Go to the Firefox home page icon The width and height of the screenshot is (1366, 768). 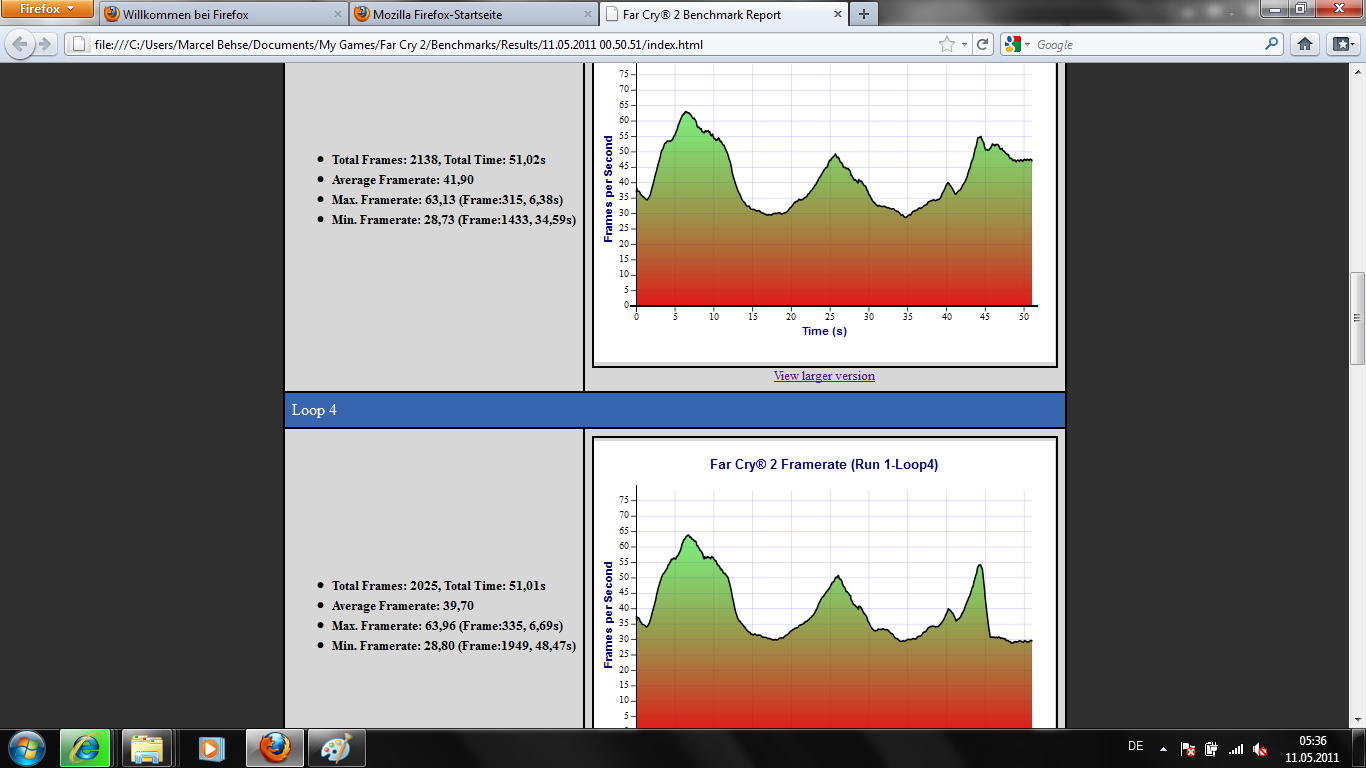pos(1305,44)
